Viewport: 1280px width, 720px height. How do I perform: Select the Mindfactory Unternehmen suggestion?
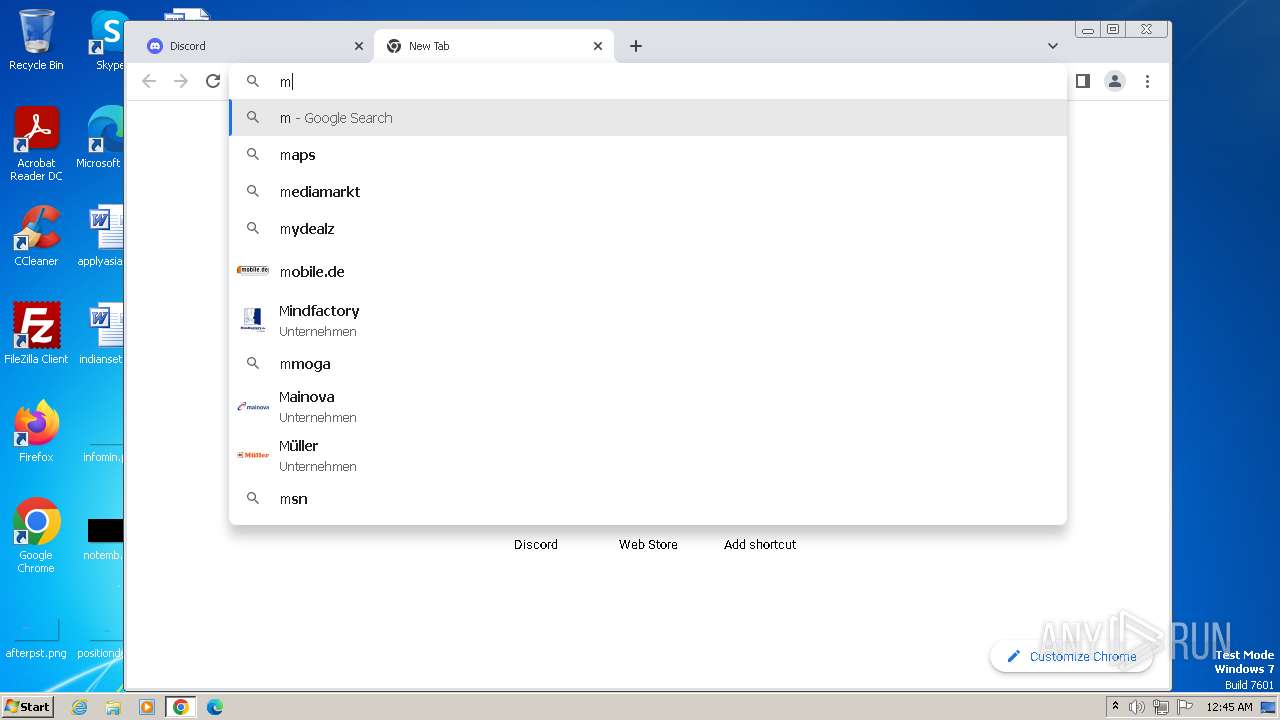(648, 320)
